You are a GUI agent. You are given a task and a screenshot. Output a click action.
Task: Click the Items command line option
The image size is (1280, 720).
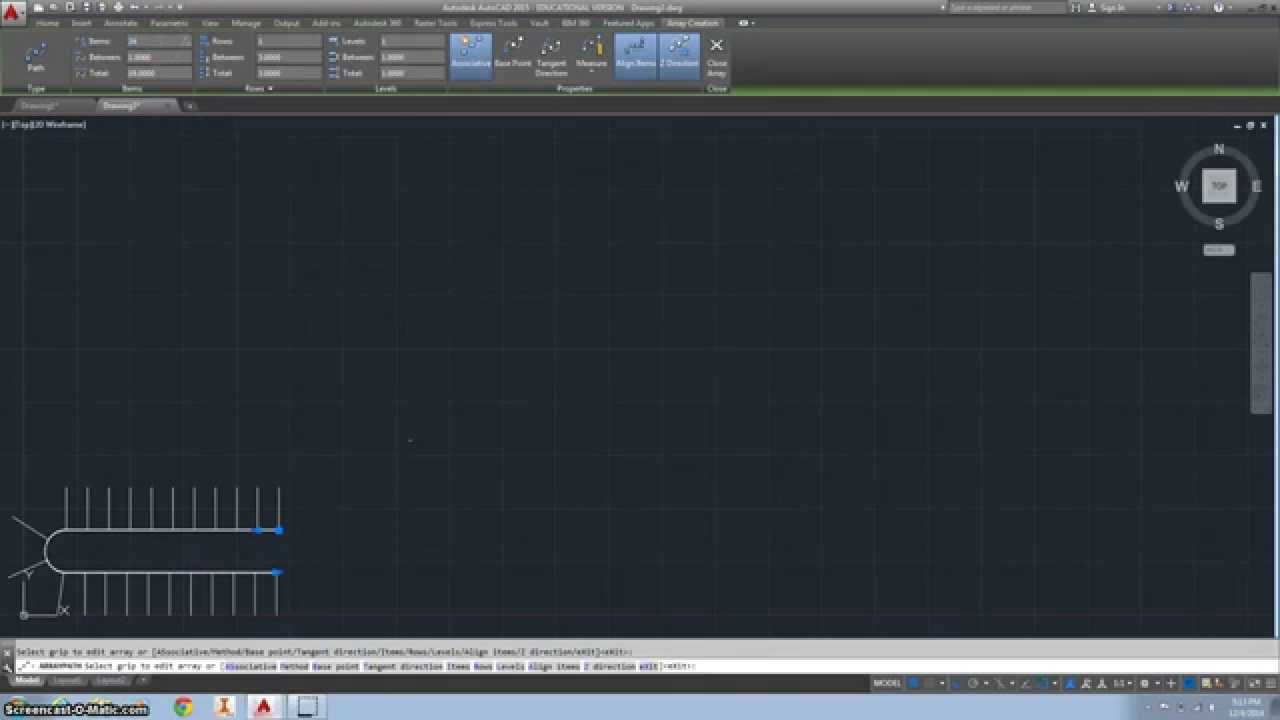coord(459,666)
